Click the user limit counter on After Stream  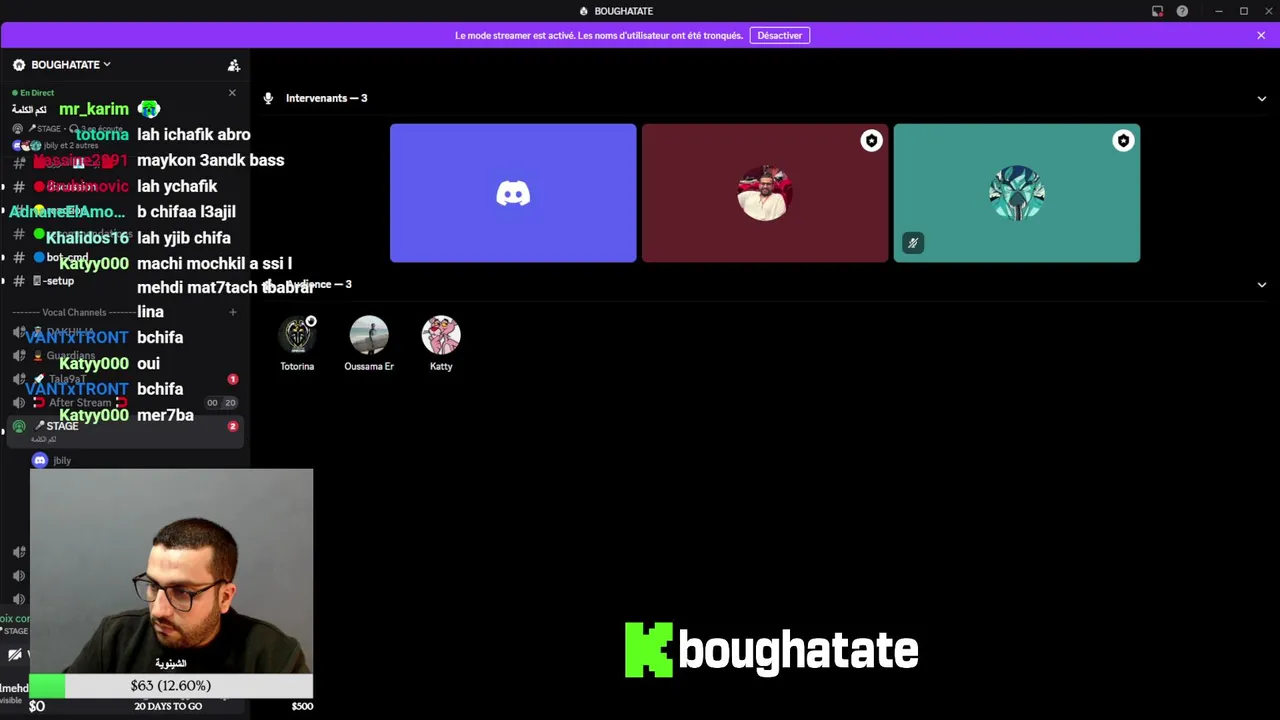pos(221,403)
